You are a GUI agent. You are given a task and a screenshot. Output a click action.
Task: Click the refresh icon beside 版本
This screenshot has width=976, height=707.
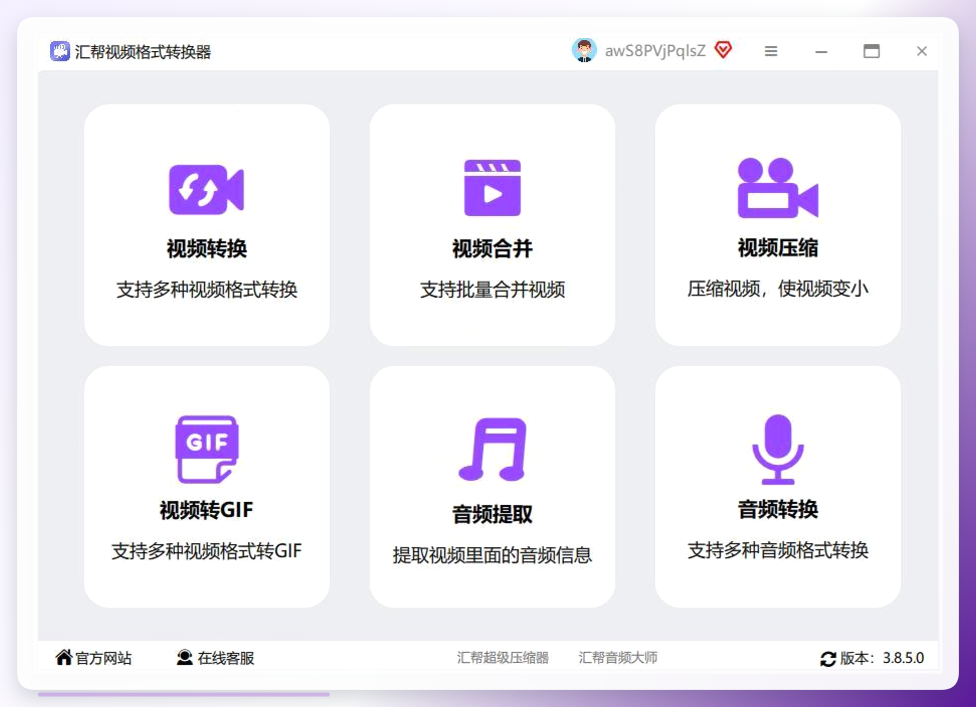click(828, 658)
